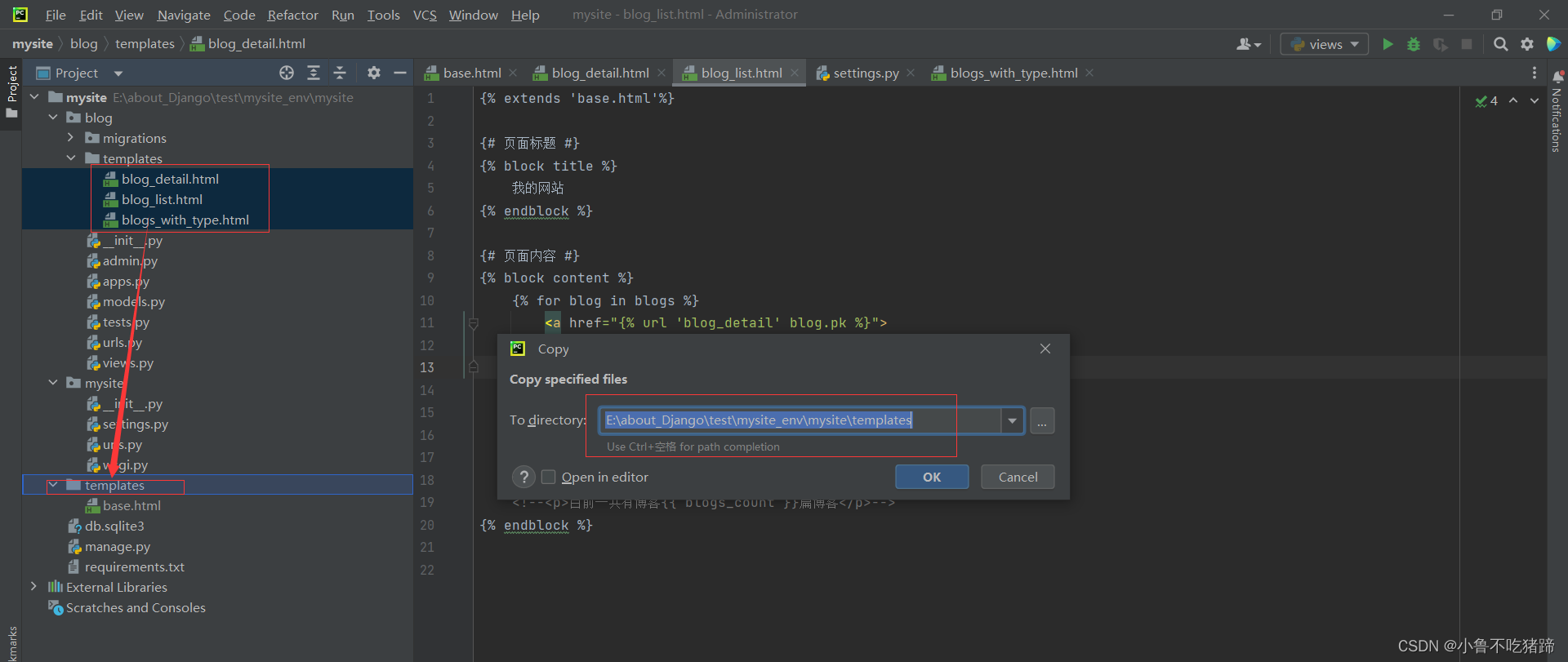
Task: Confirm copy with OK button
Action: click(x=932, y=477)
